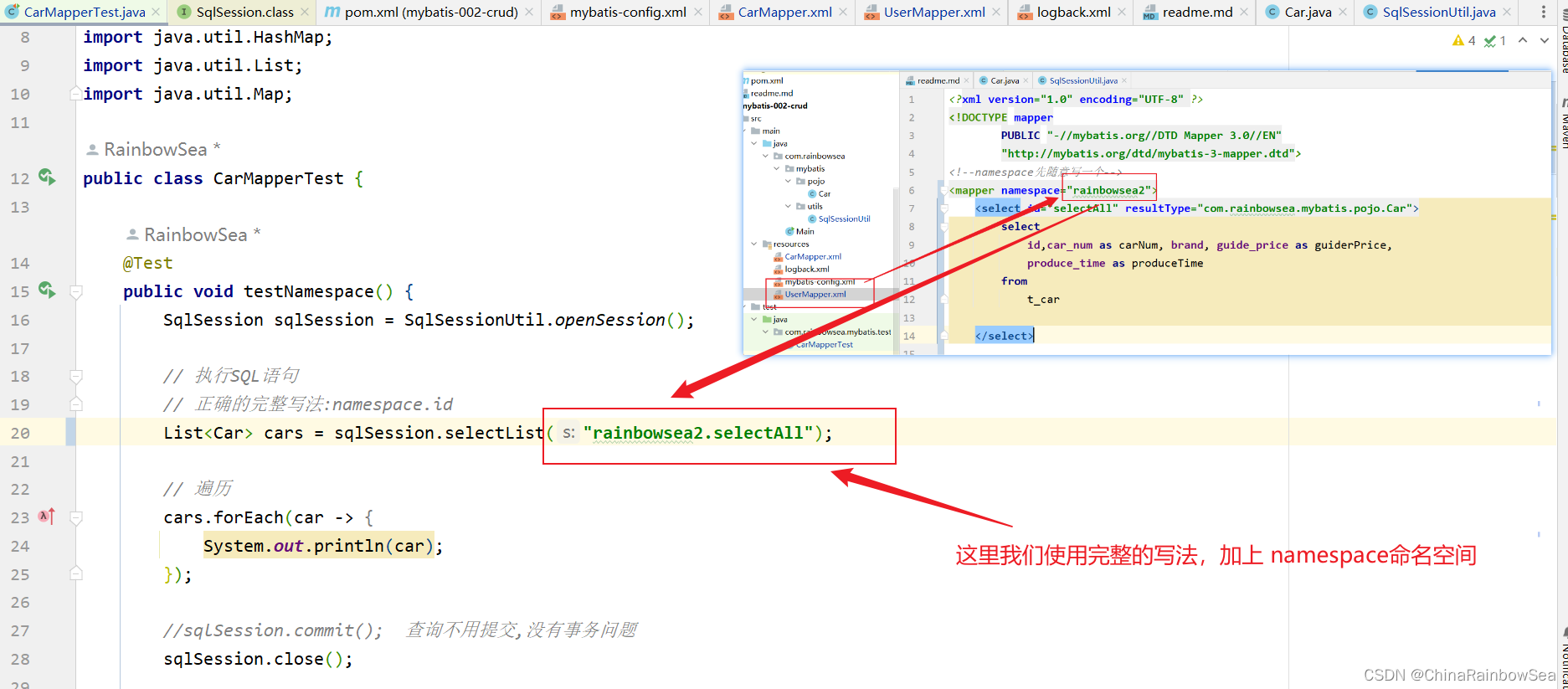Select logback.xml in inset project tree

[x=806, y=269]
